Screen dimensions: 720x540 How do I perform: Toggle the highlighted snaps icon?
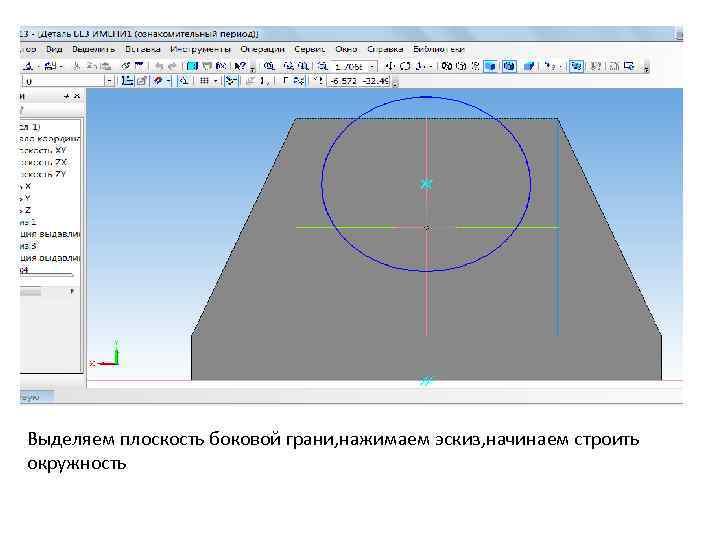pos(231,81)
